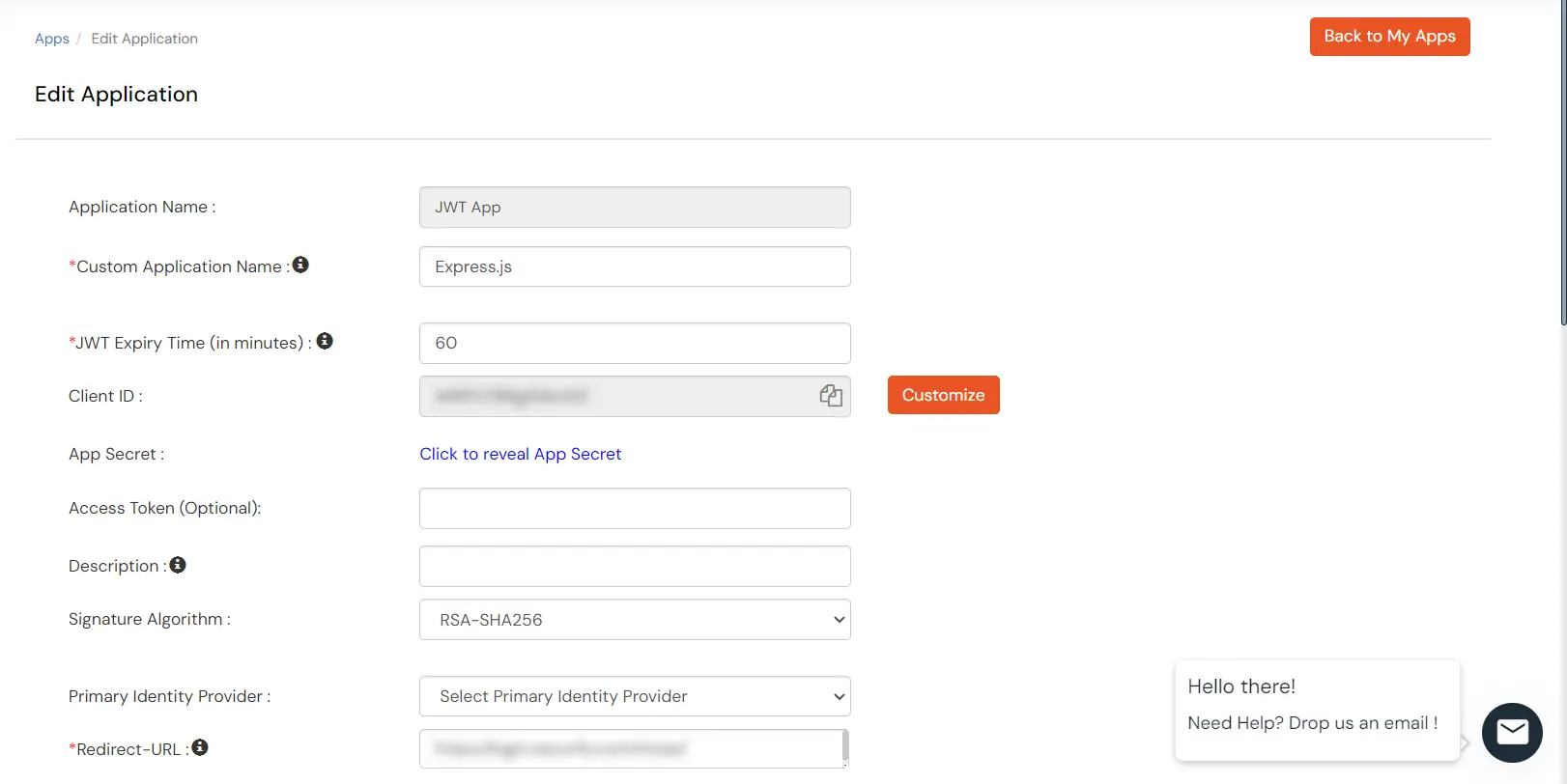Open the Primary Identity Provider dropdown

[x=635, y=696]
